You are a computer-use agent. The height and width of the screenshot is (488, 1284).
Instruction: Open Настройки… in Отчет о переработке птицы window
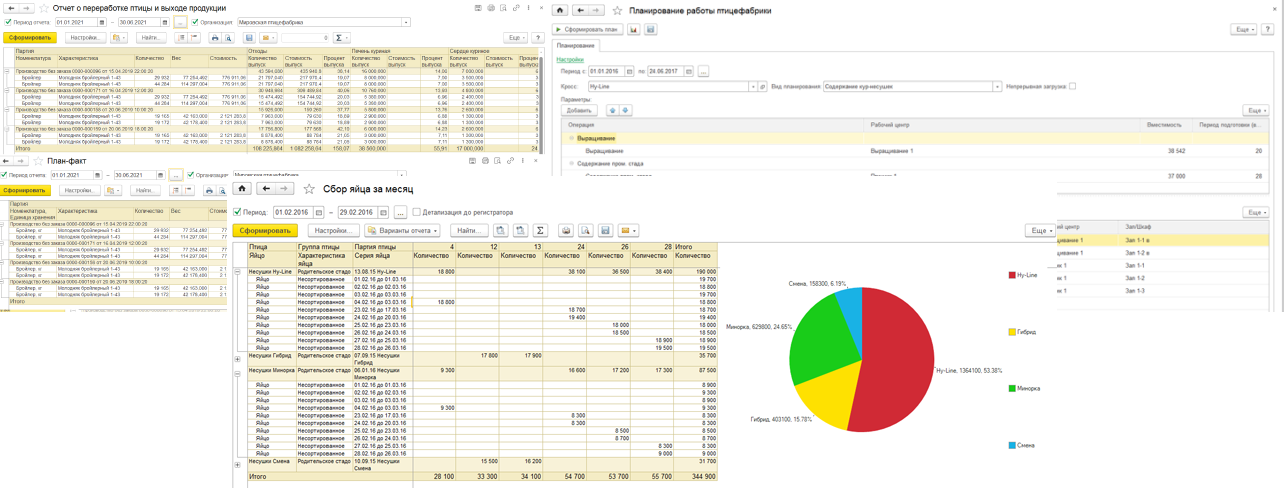85,38
